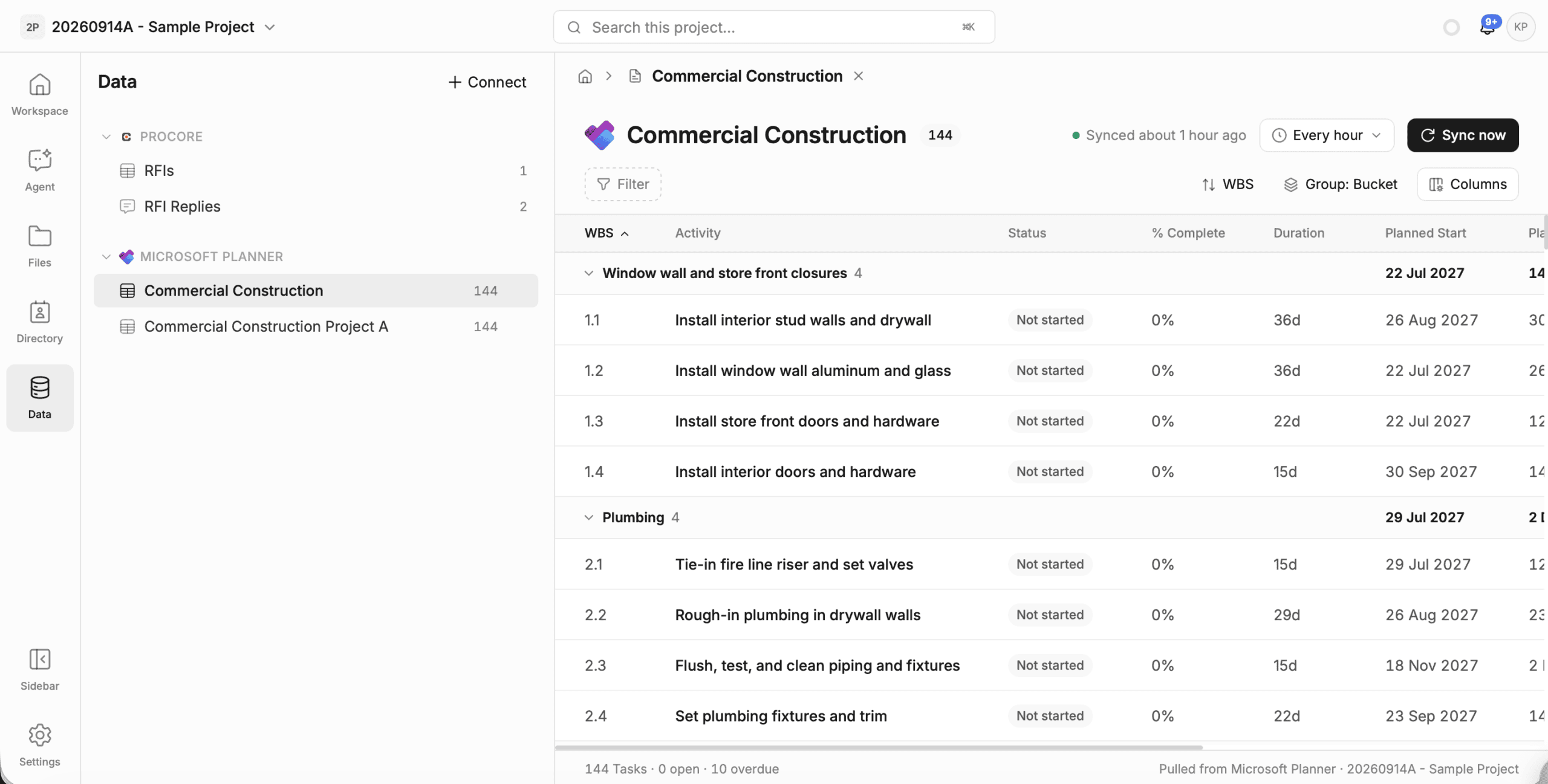The width and height of the screenshot is (1548, 784).
Task: Collapse the MICROSOFT PLANNER section
Action: (x=106, y=257)
